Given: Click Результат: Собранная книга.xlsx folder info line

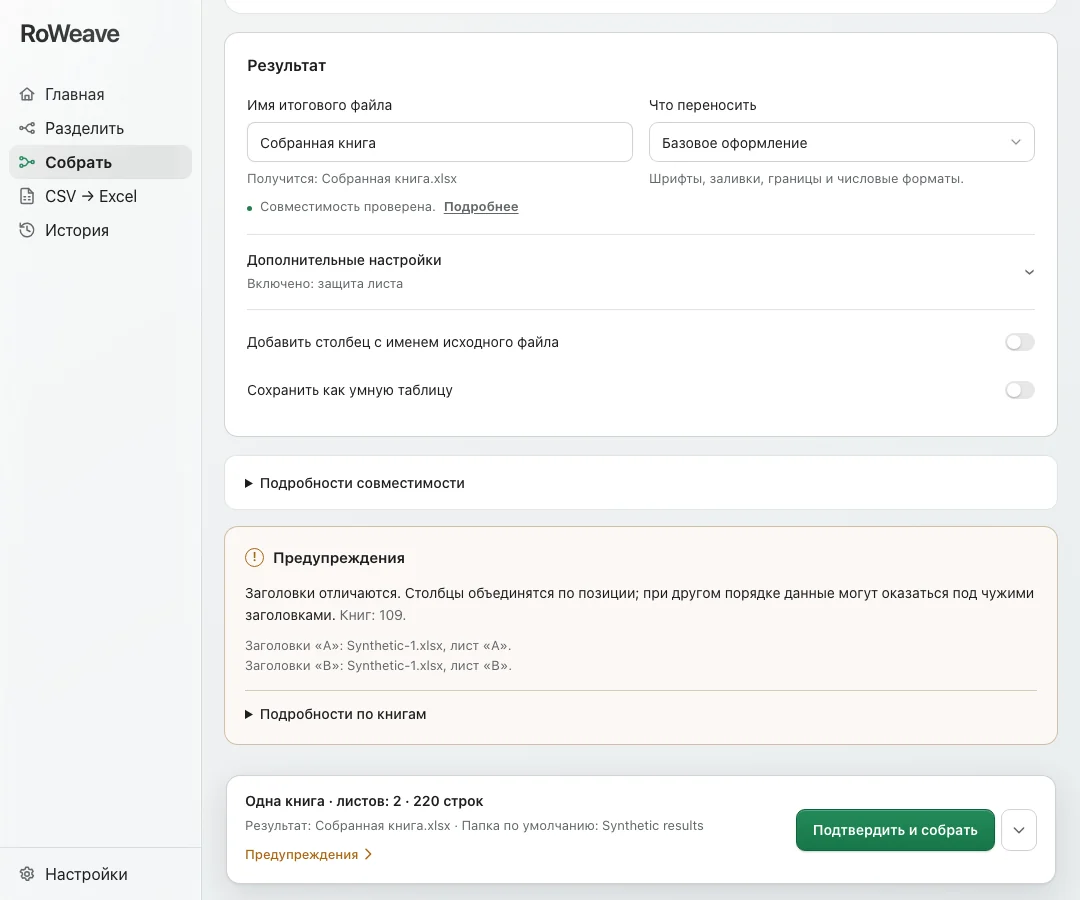Looking at the screenshot, I should (x=475, y=826).
